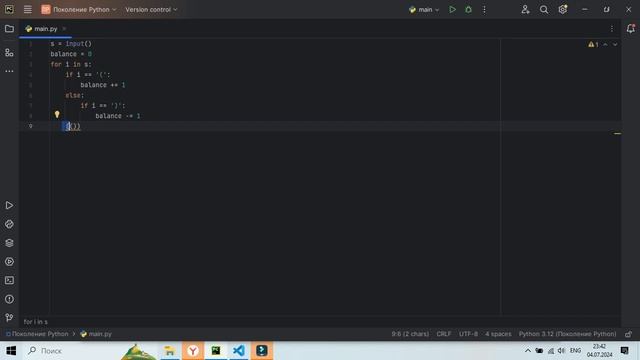640x360 pixels.
Task: Open the volume control in tray
Action: pyautogui.click(x=561, y=351)
